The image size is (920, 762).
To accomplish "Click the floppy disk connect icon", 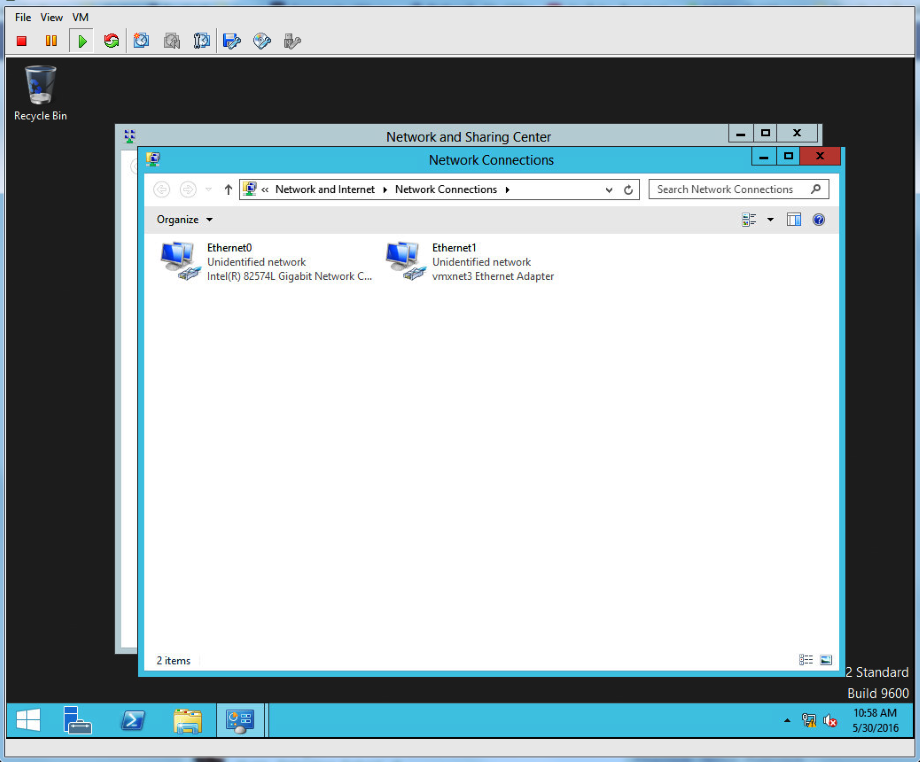I will (232, 41).
